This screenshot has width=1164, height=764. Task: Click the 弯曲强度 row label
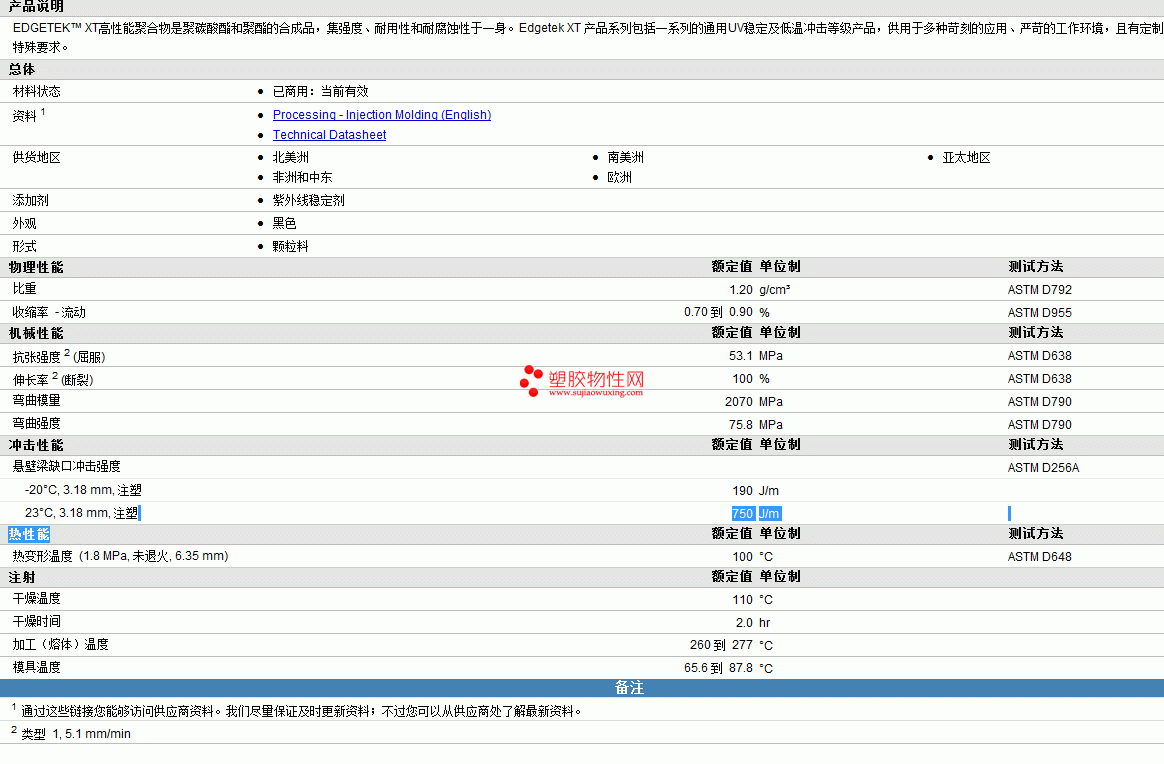point(36,424)
